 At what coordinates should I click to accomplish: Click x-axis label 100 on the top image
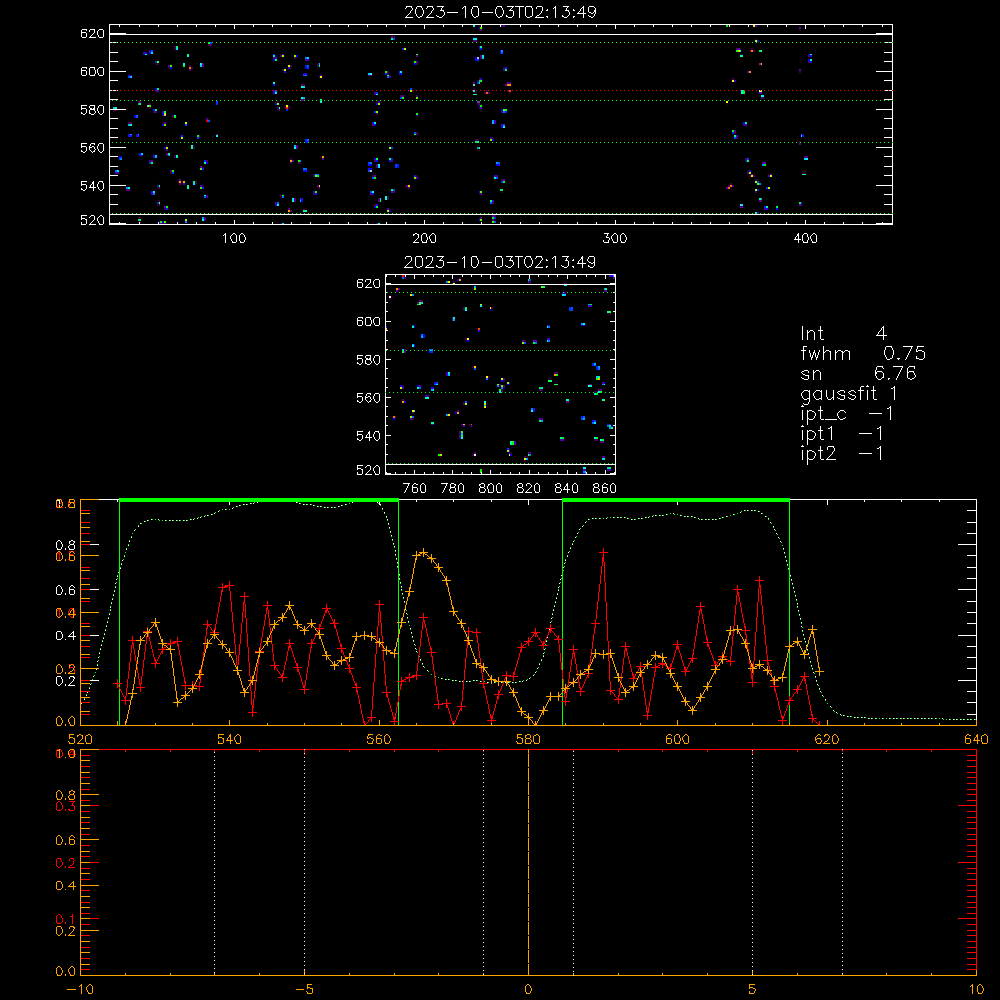click(234, 239)
